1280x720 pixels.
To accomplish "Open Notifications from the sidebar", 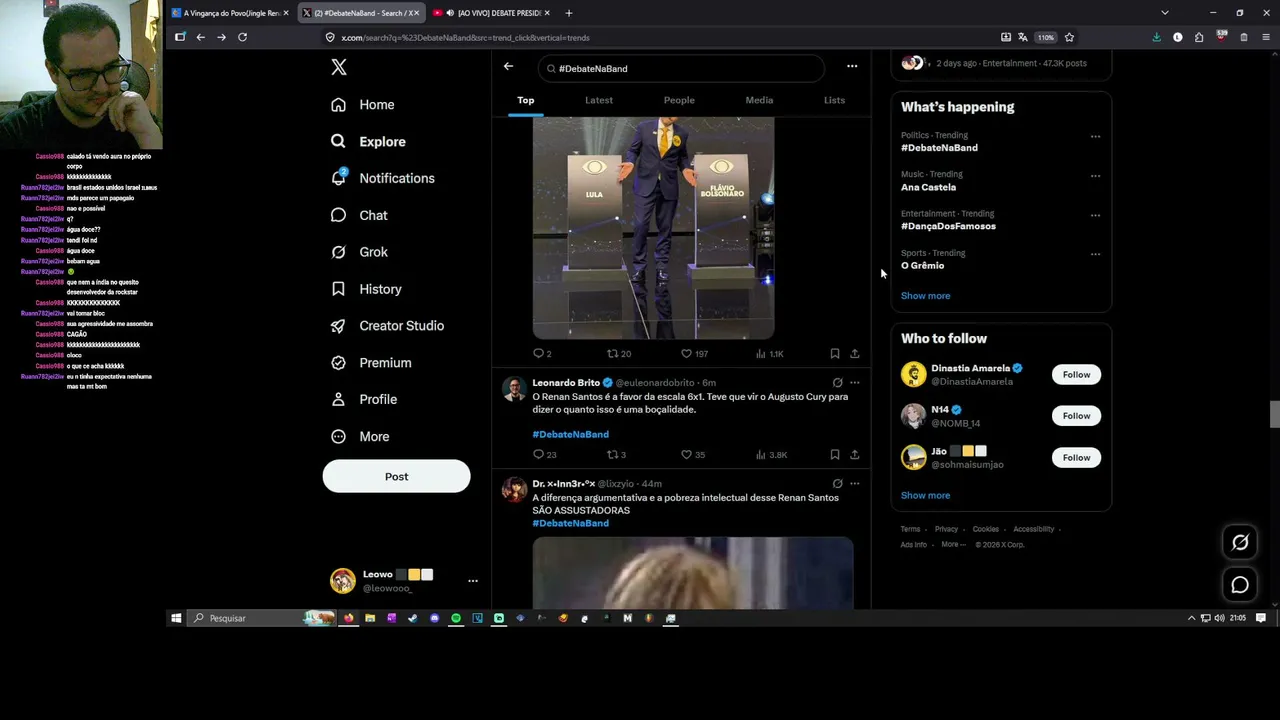I will [383, 178].
